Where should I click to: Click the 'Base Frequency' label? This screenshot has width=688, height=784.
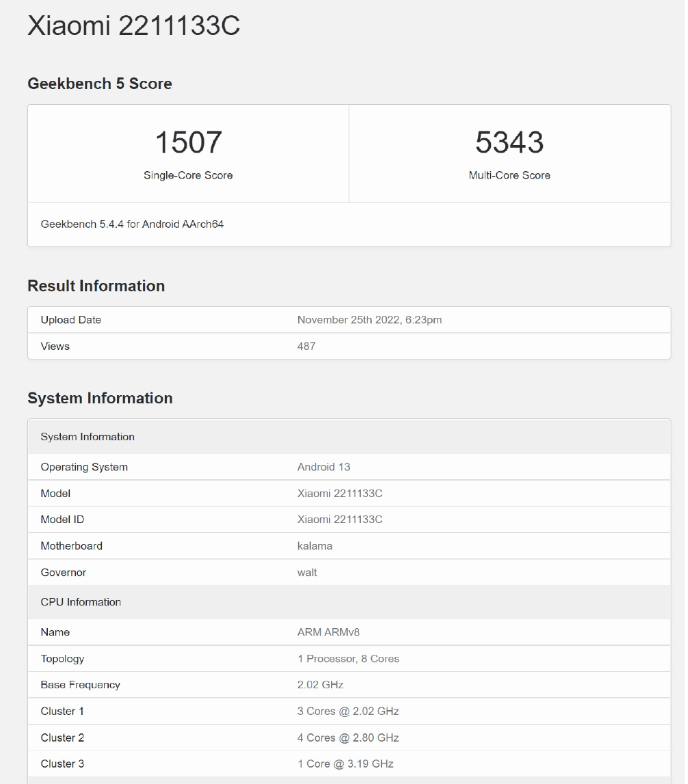(x=80, y=685)
